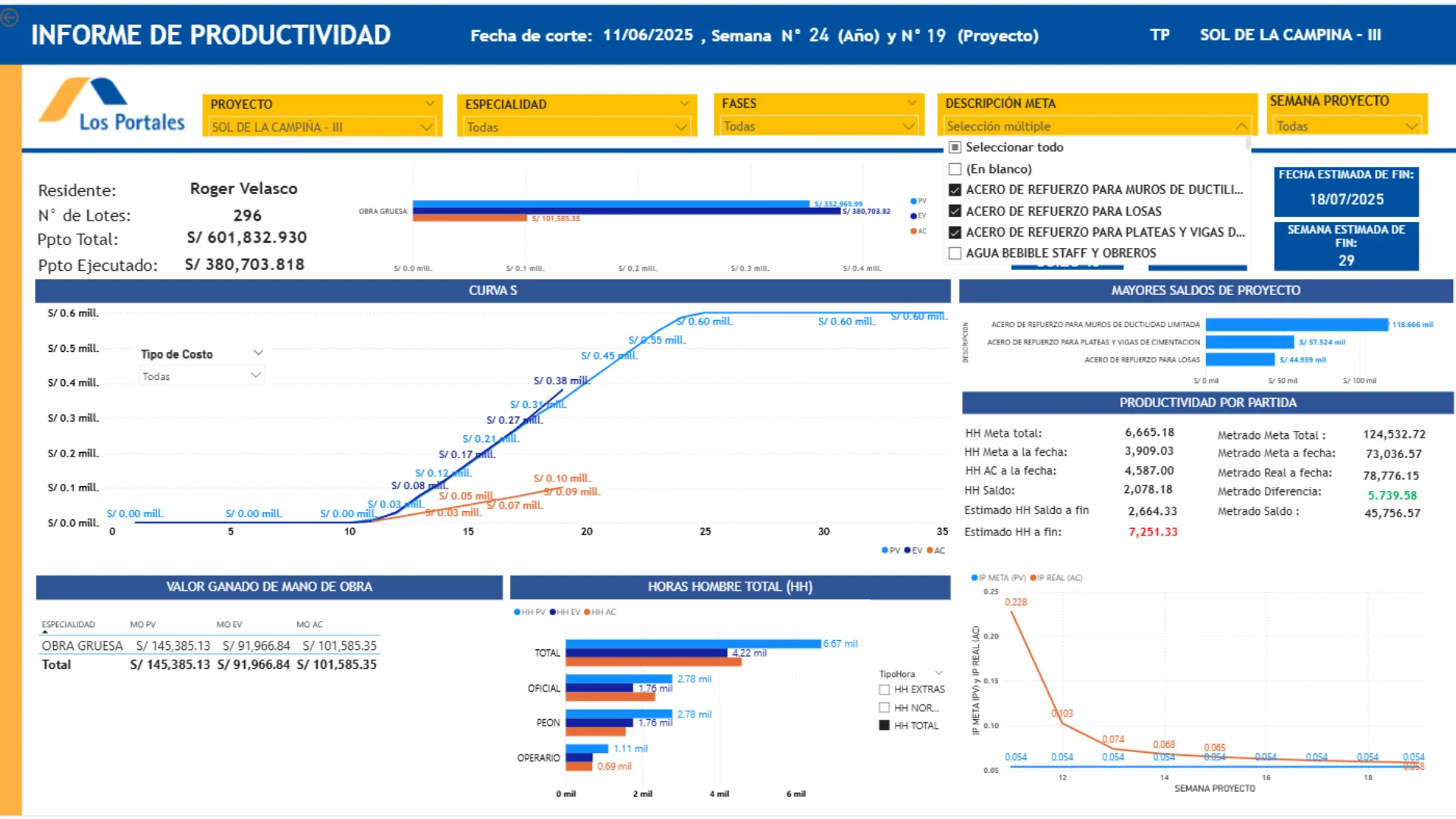Check the Seleccionar todo checkbox
This screenshot has width=1456, height=819.
point(955,147)
